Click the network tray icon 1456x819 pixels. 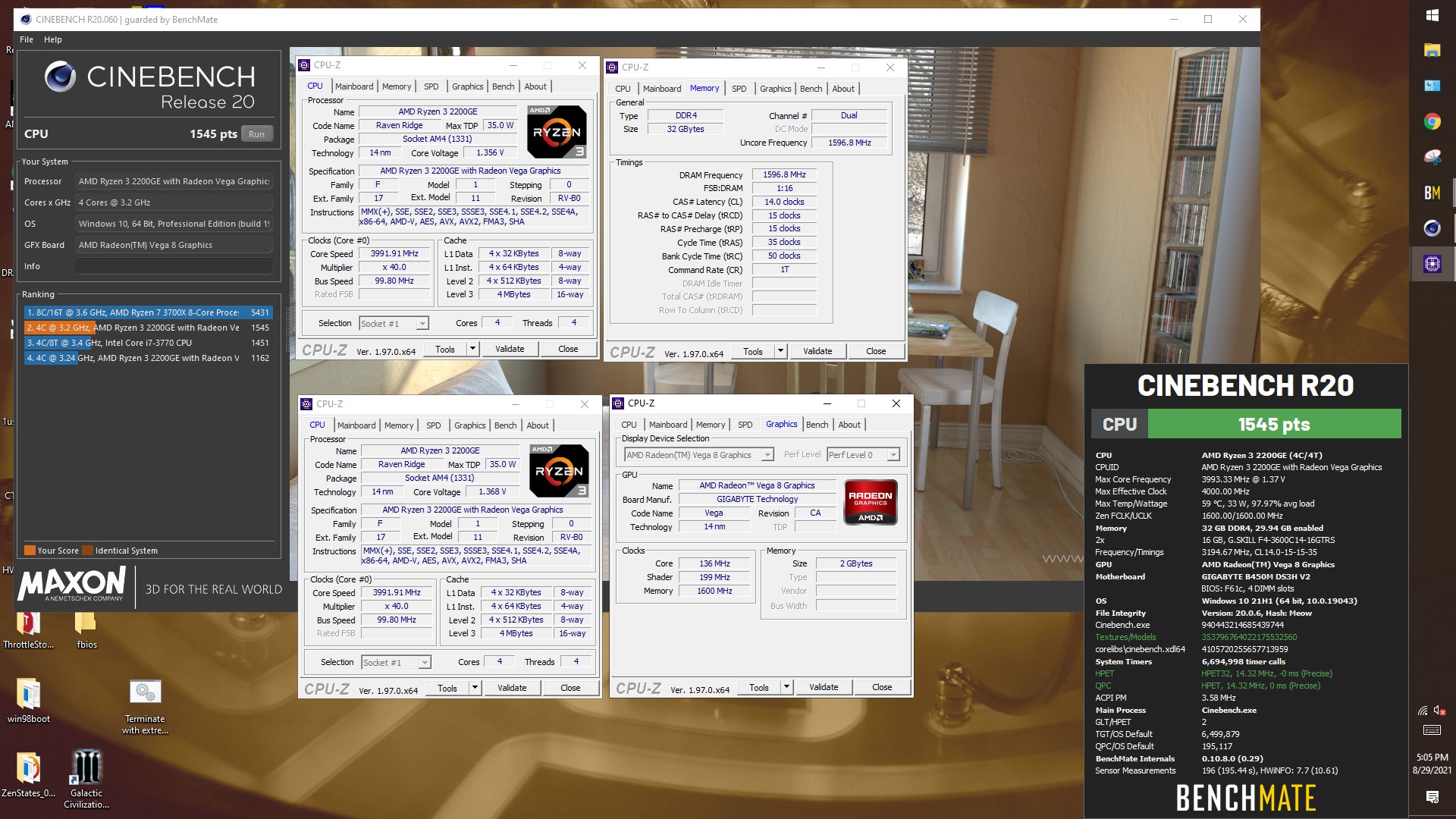(x=1423, y=711)
